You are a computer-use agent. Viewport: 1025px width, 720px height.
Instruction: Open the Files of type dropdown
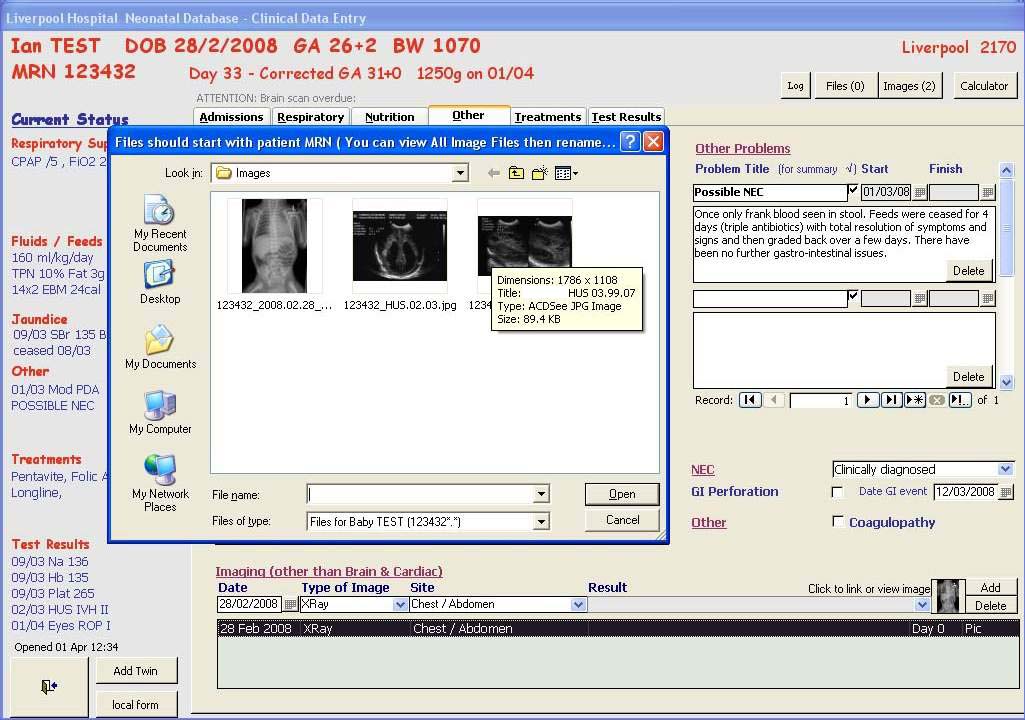pos(541,521)
